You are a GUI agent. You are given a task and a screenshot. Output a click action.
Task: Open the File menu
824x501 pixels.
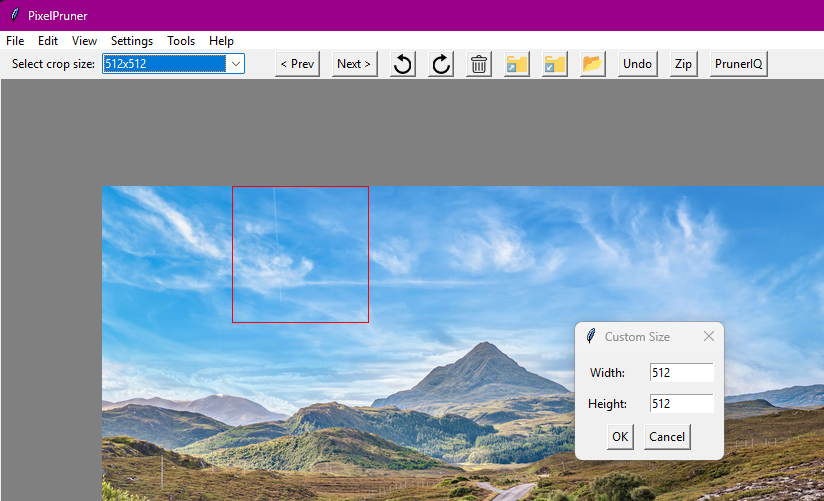pos(15,41)
